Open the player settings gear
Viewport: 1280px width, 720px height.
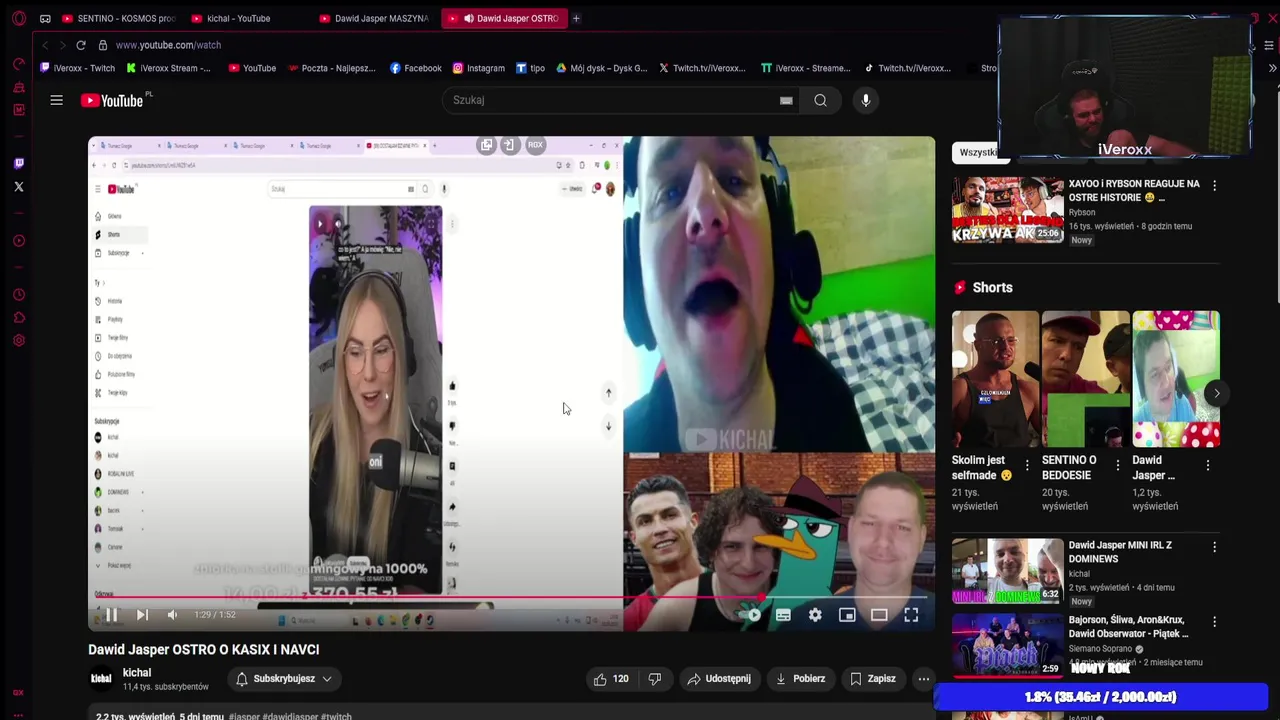(815, 615)
